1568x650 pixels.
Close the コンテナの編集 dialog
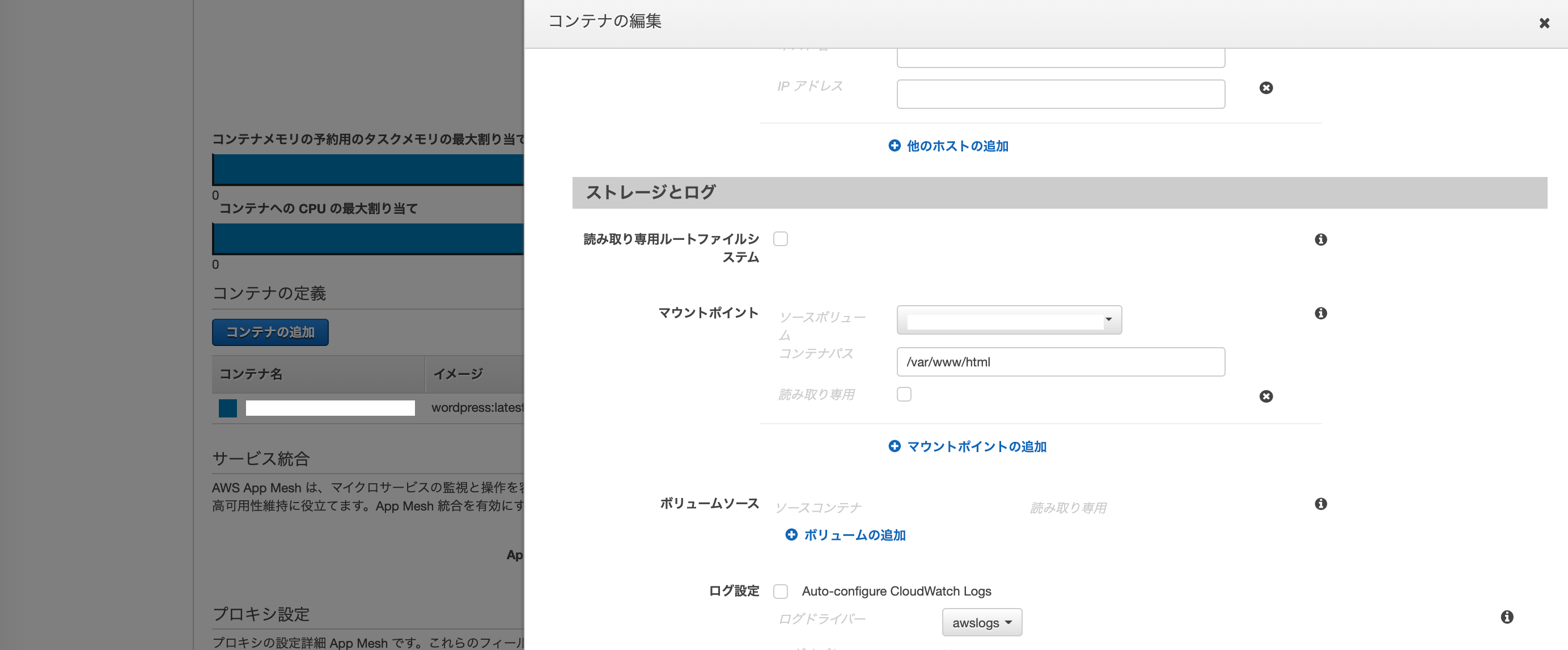1544,23
